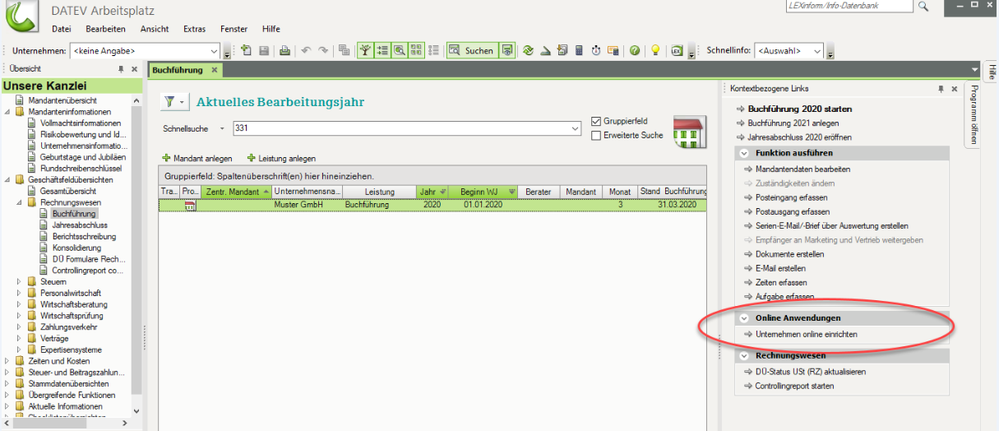Toggle the magnifier detail view icon
Screen dimensions: 999x431
coord(400,51)
